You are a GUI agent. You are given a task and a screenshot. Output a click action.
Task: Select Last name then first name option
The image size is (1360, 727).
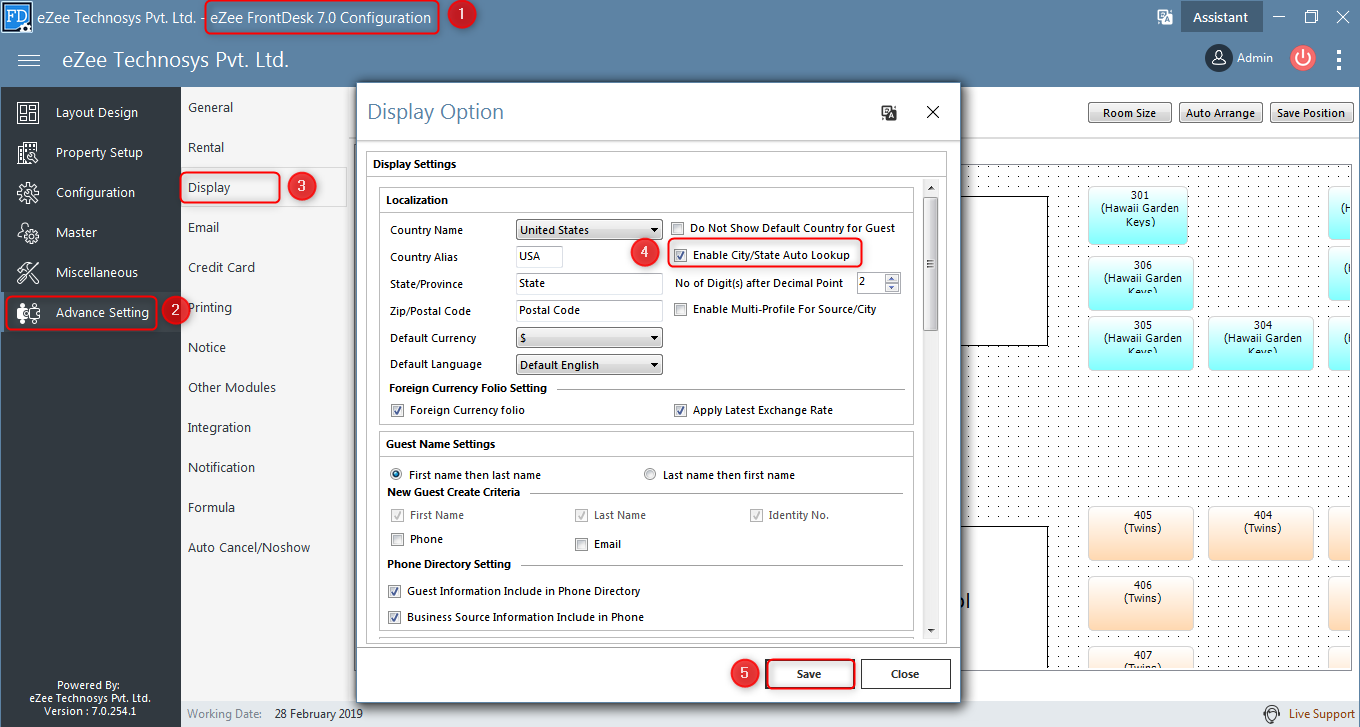pos(650,474)
